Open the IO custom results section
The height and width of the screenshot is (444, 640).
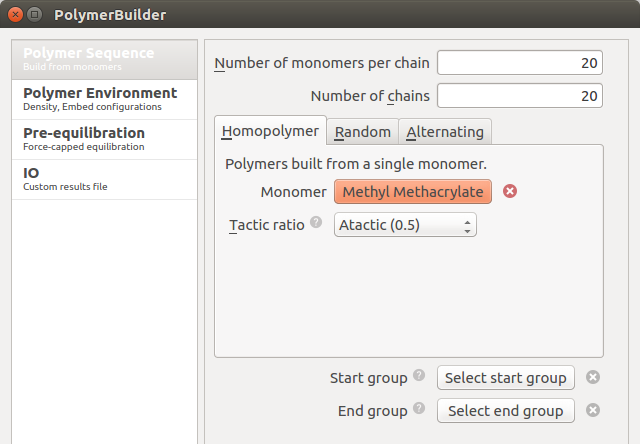click(x=104, y=179)
